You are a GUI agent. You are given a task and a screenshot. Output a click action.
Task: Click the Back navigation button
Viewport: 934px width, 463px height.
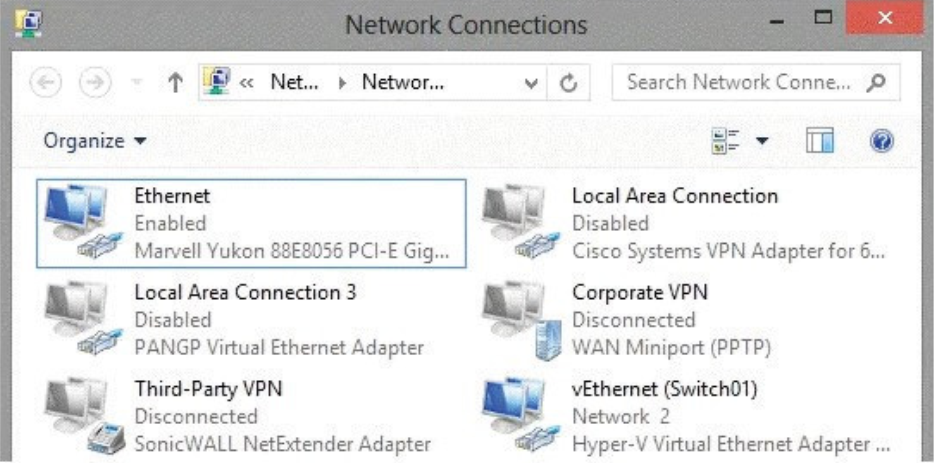46,83
